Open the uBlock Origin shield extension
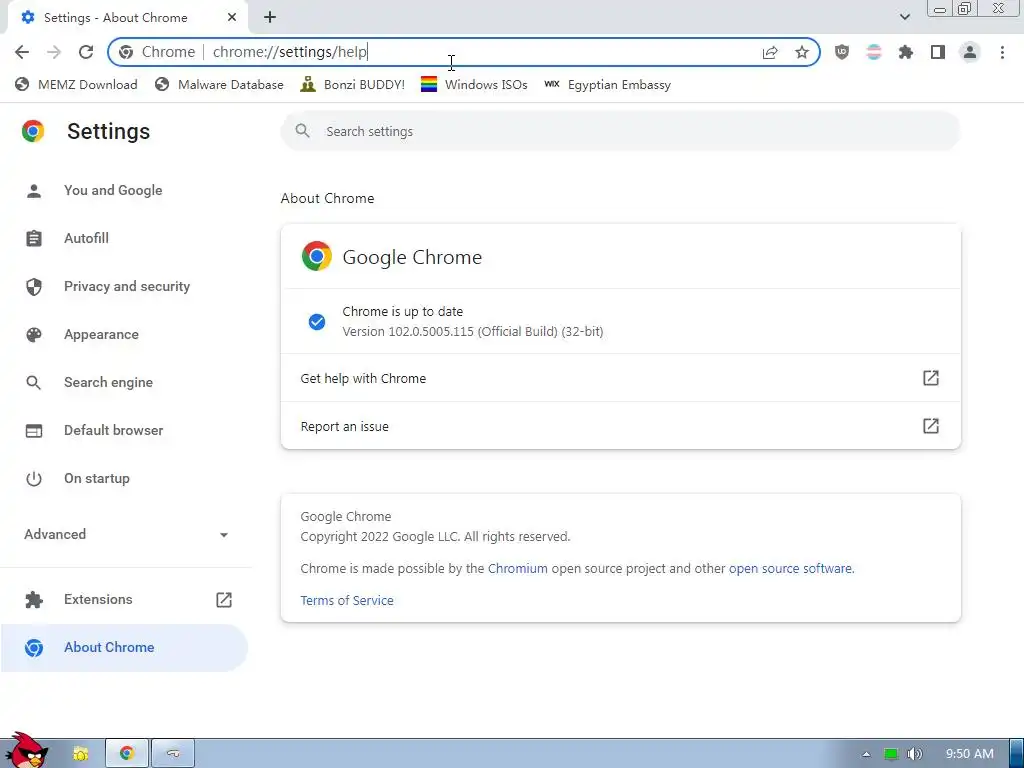This screenshot has width=1024, height=768. coord(842,52)
